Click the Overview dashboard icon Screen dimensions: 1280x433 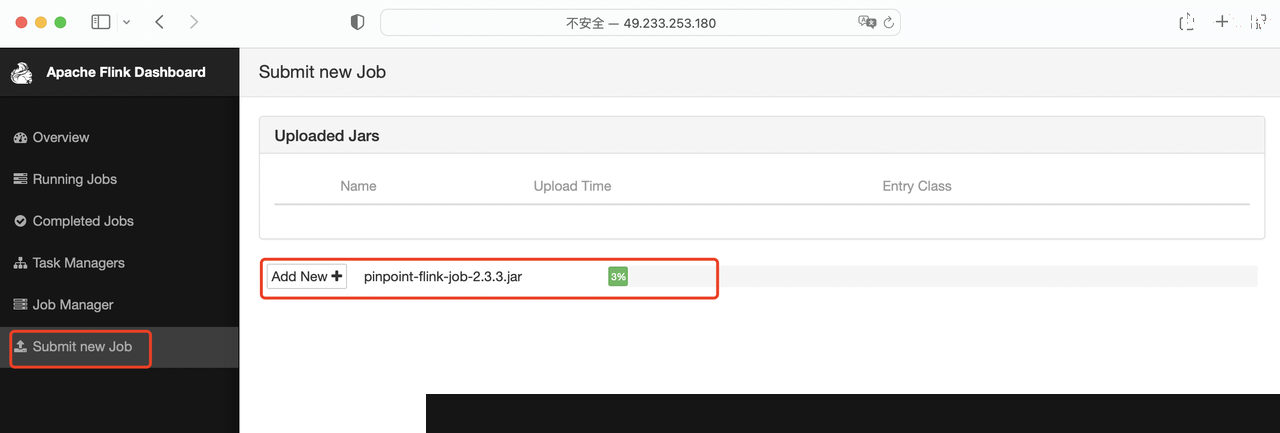point(20,137)
